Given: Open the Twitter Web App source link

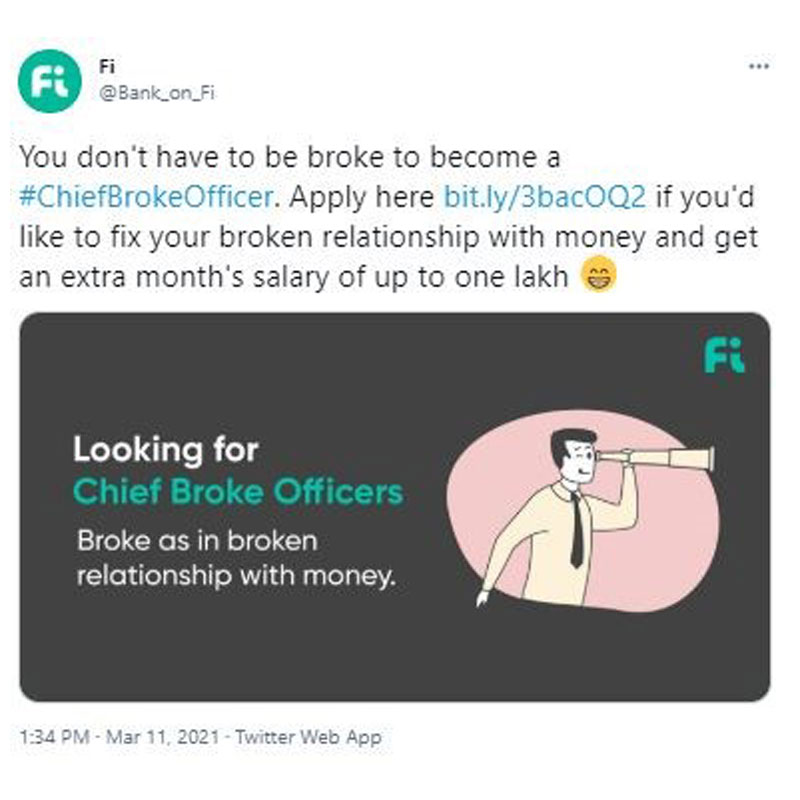Looking at the screenshot, I should coord(306,737).
